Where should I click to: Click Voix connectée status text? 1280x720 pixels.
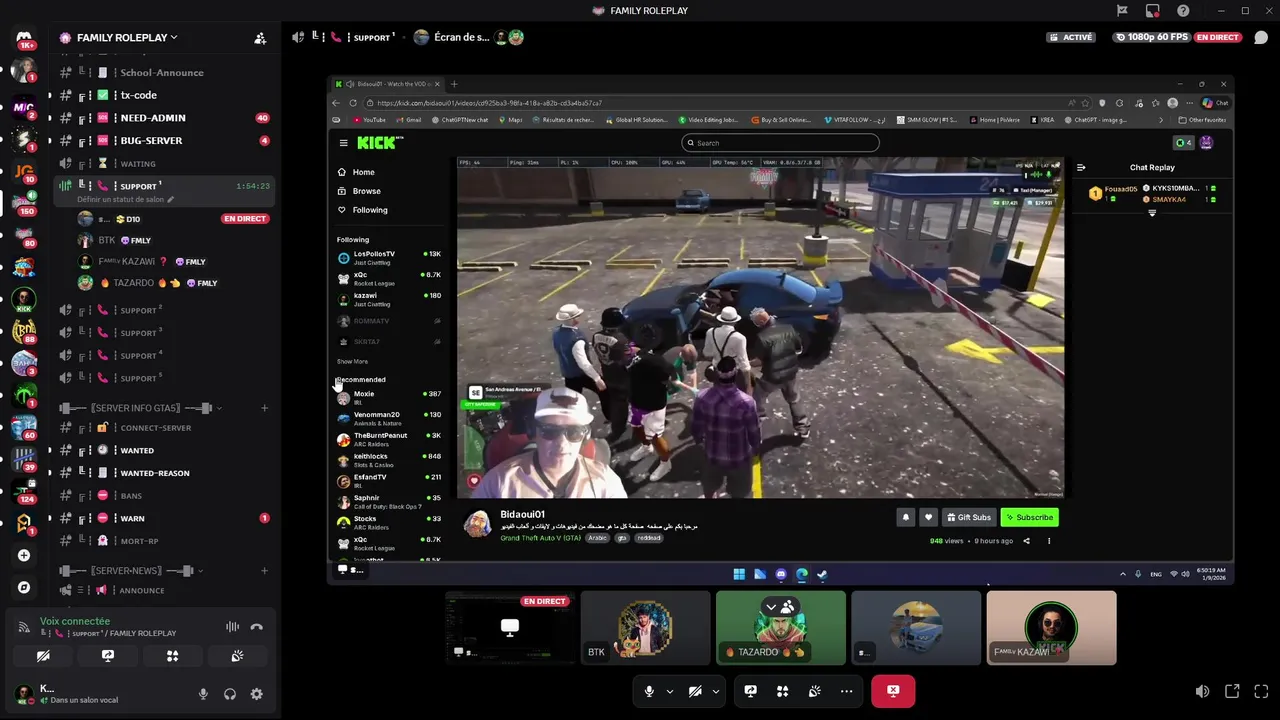pos(75,621)
